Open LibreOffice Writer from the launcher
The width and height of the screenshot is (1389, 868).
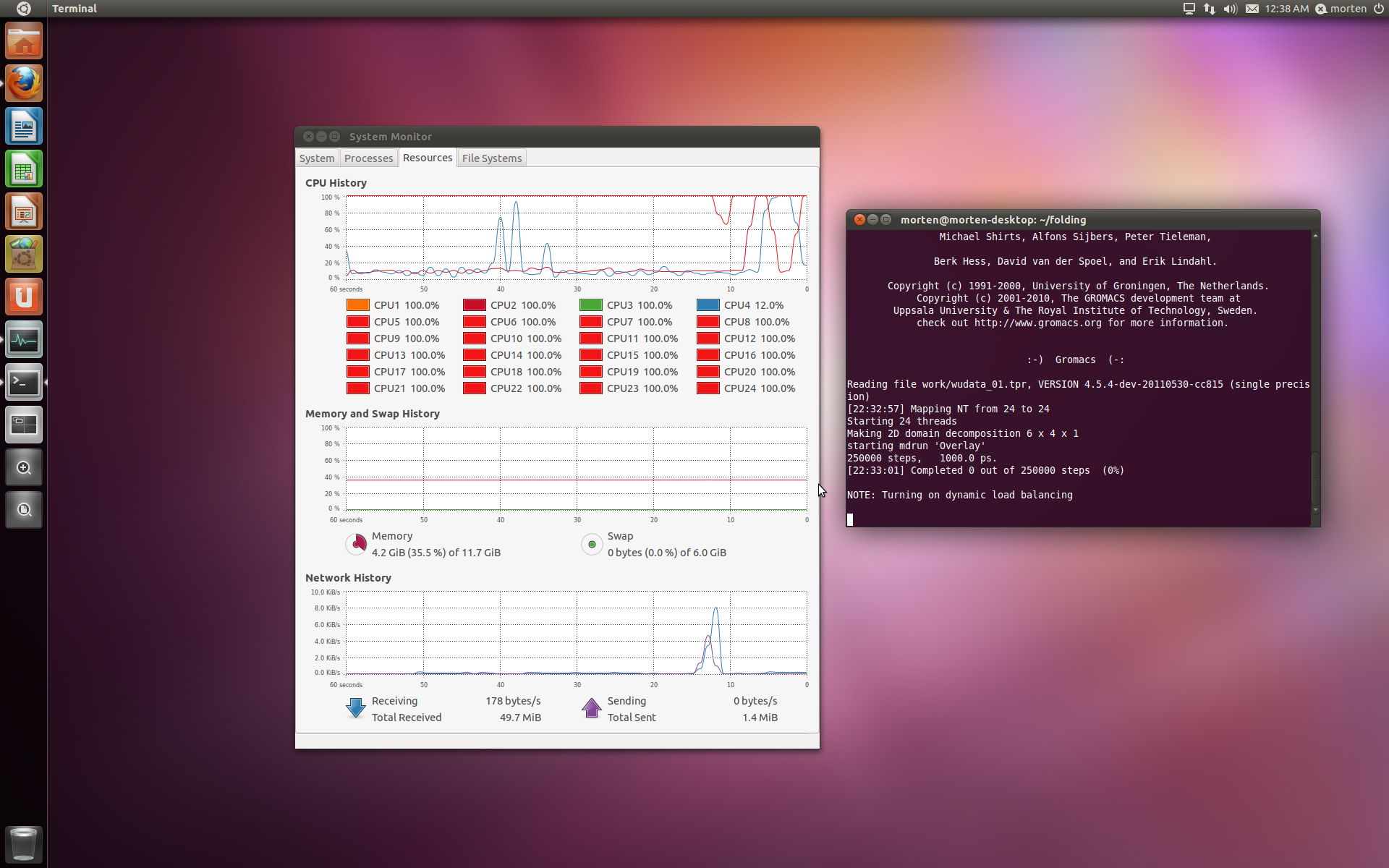[24, 127]
